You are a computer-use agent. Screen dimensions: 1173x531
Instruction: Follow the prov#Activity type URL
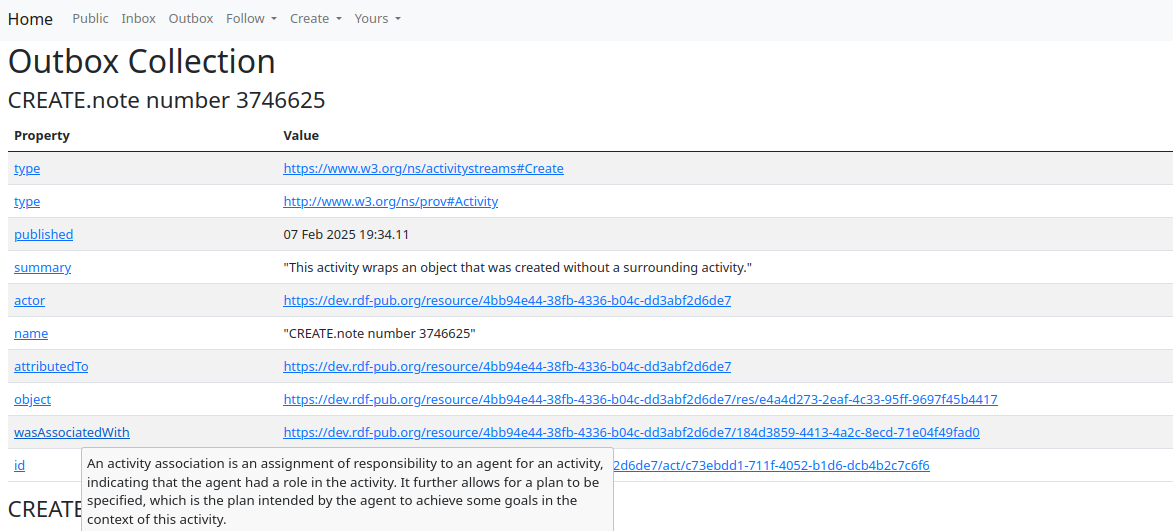tap(390, 202)
